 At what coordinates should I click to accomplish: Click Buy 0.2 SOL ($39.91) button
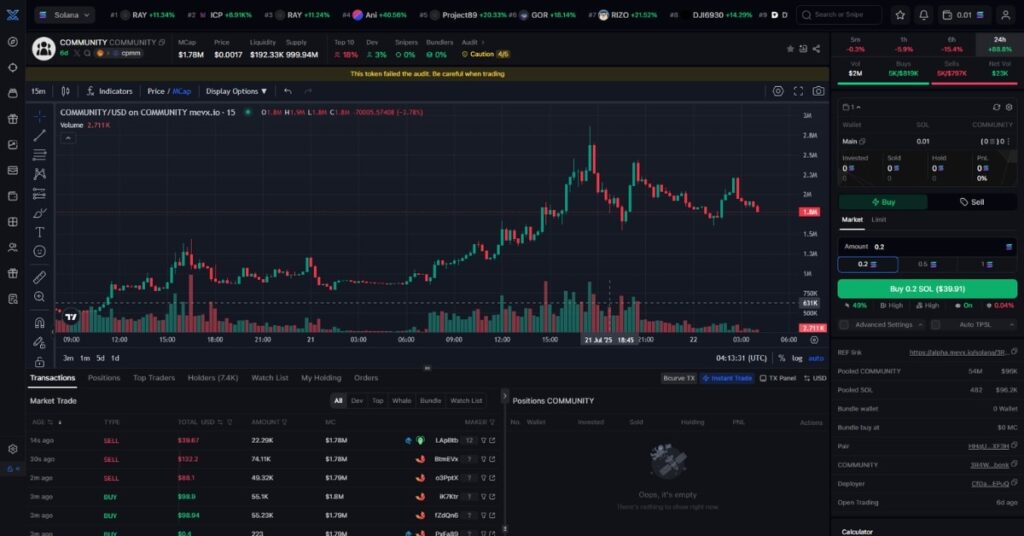(x=927, y=288)
